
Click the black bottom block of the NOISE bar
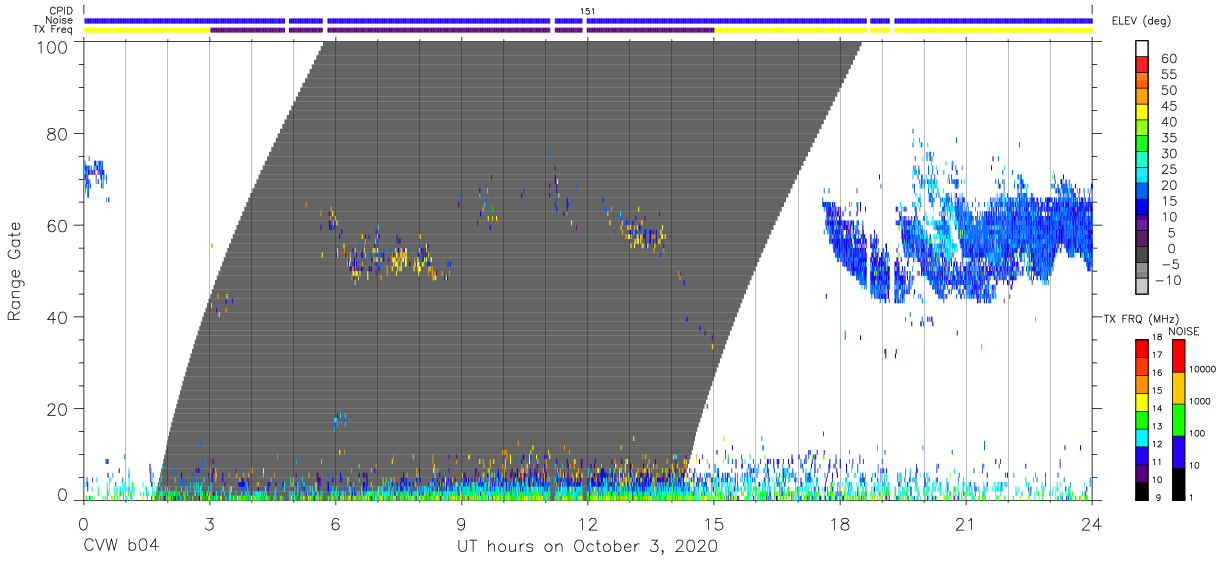coord(1177,483)
